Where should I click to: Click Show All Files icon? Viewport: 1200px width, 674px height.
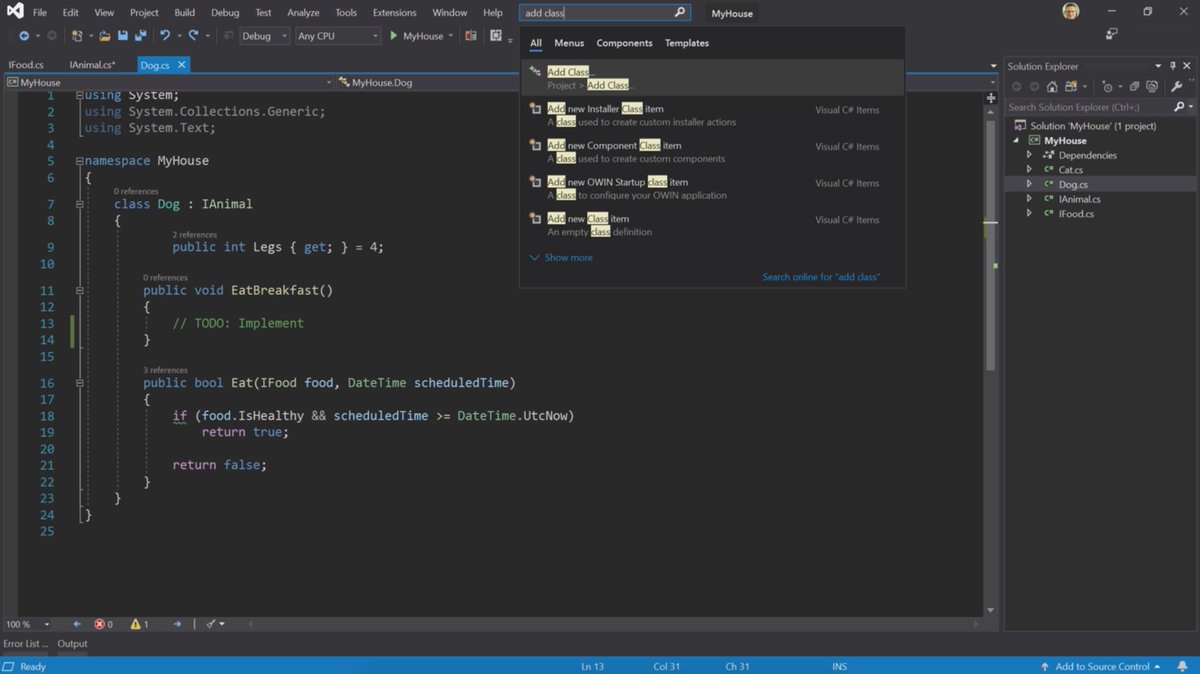(x=1152, y=87)
